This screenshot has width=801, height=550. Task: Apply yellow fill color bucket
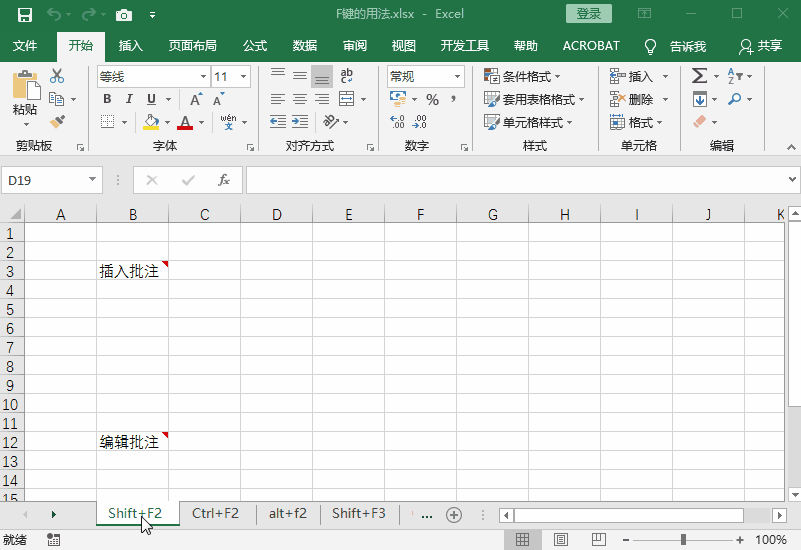click(151, 122)
